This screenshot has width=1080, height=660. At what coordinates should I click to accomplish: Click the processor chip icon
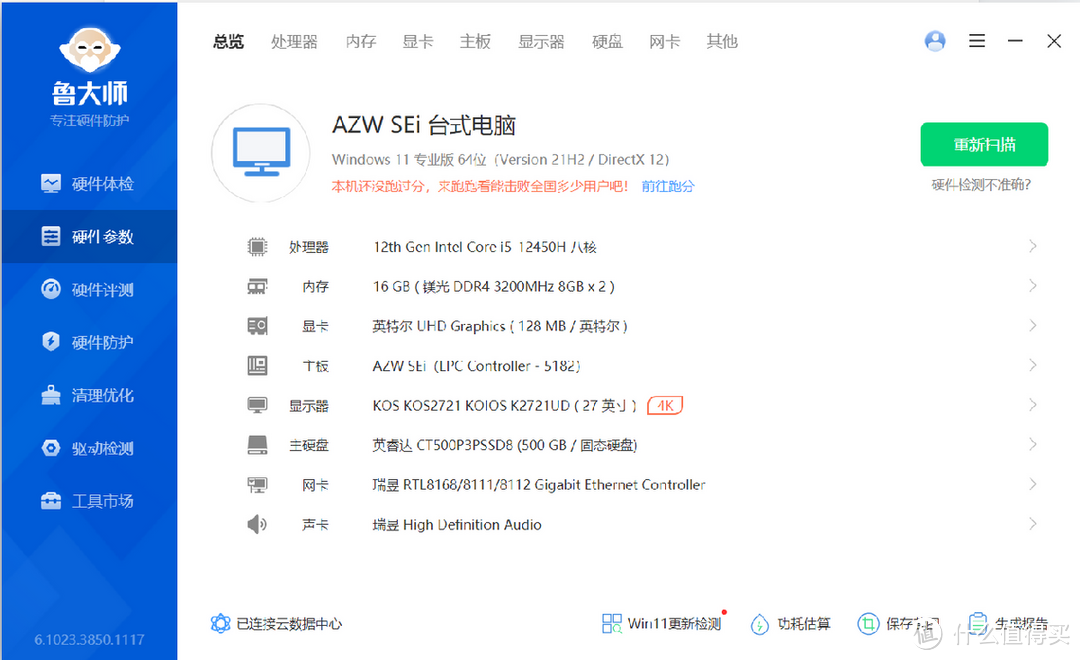click(257, 247)
